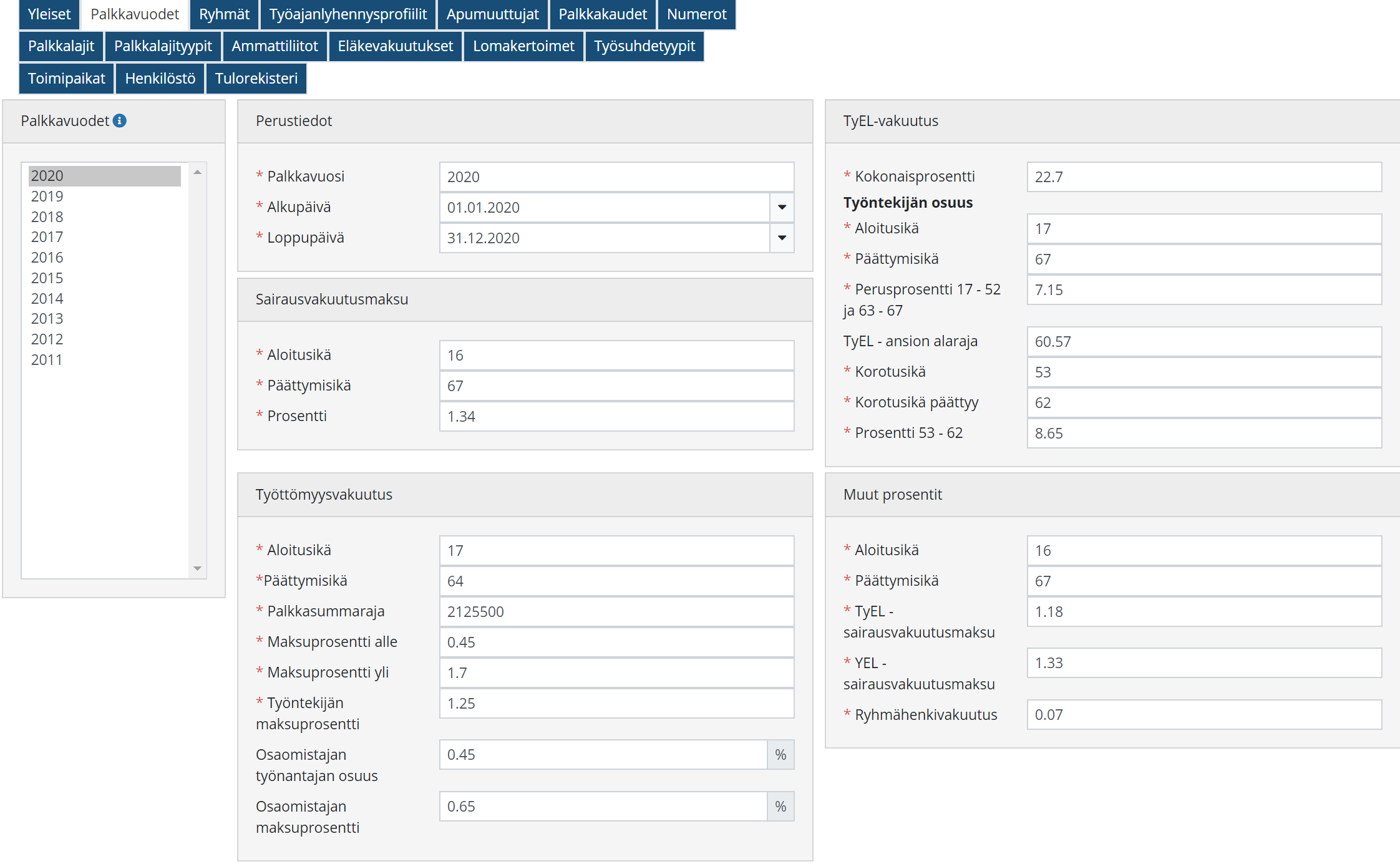Switch to the Yleiset tab
Image resolution: width=1400 pixels, height=864 pixels.
coord(49,14)
